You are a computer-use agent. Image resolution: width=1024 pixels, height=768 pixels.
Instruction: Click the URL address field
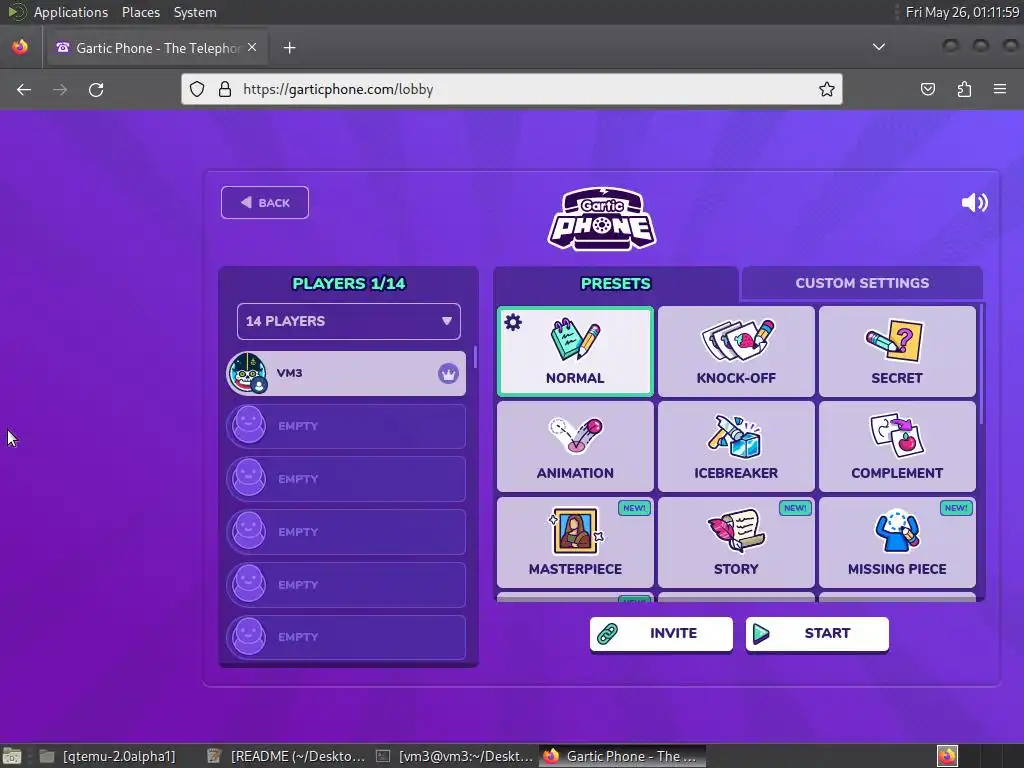512,89
